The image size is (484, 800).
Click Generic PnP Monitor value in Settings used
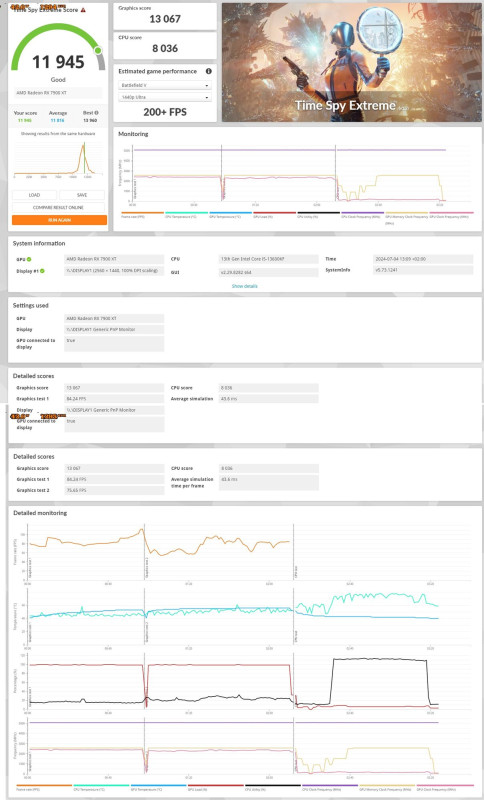pyautogui.click(x=114, y=330)
